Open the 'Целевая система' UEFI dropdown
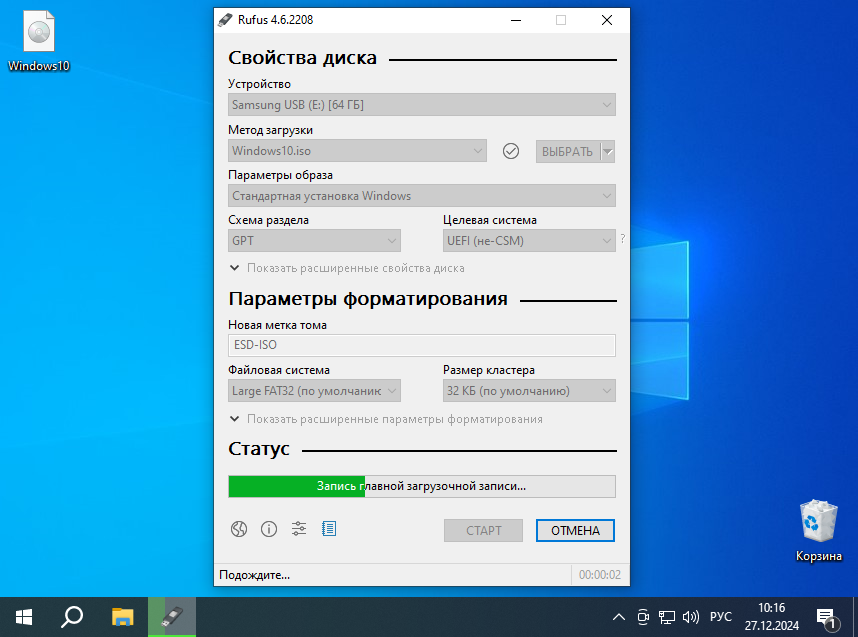 [529, 240]
